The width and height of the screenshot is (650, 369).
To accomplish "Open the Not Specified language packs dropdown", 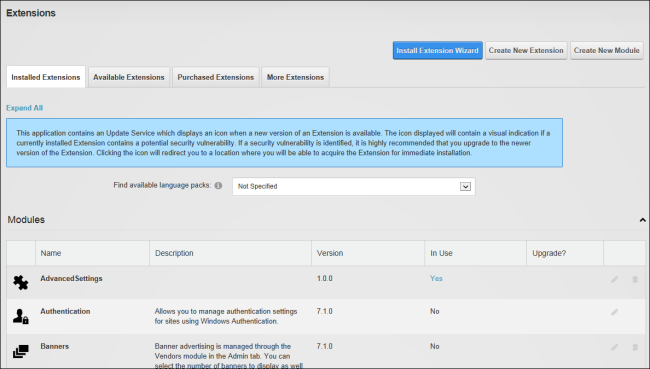I will 354,187.
